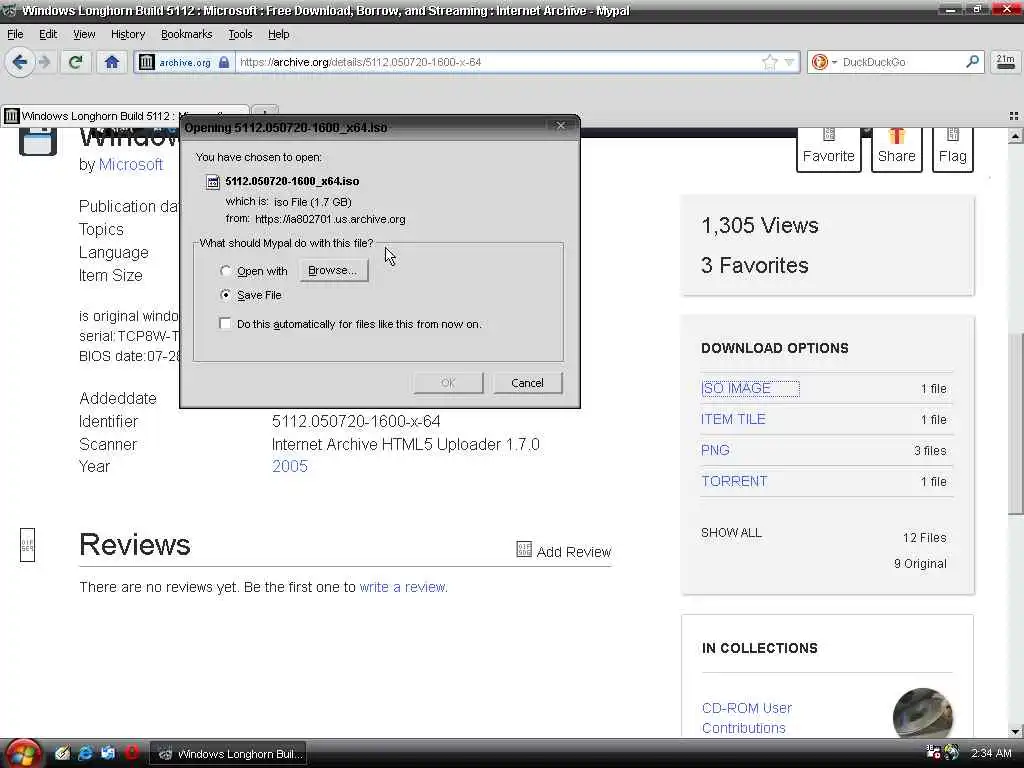Click the Cancel button in download dialog

click(528, 383)
